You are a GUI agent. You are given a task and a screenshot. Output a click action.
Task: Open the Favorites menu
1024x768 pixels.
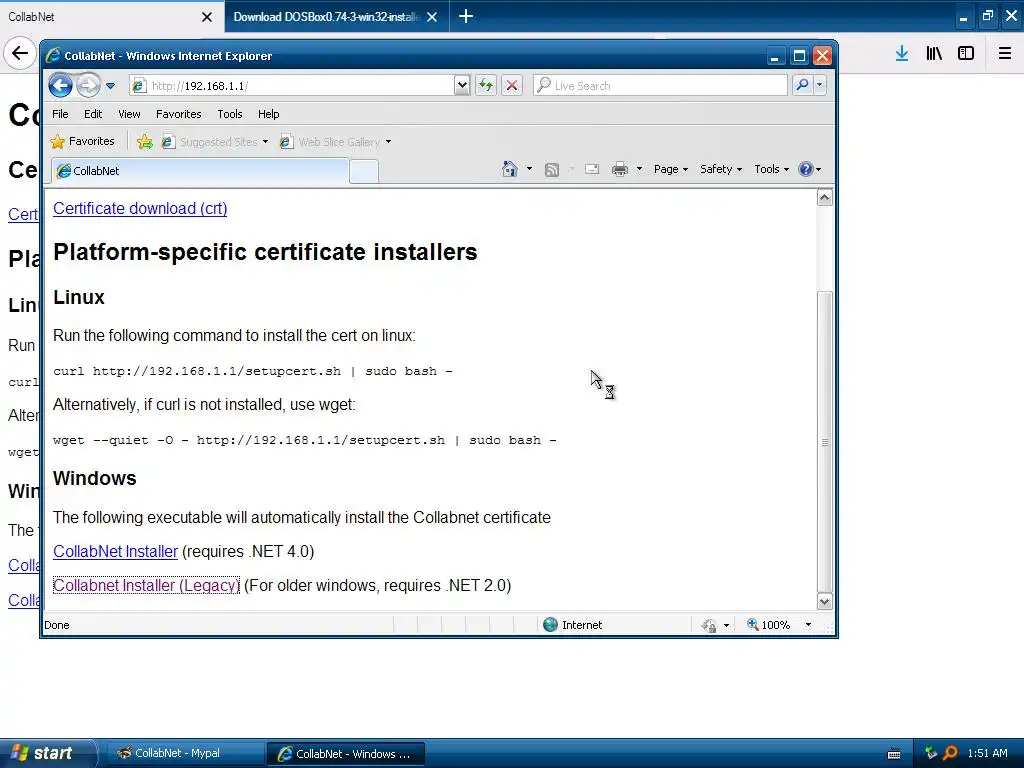click(178, 114)
